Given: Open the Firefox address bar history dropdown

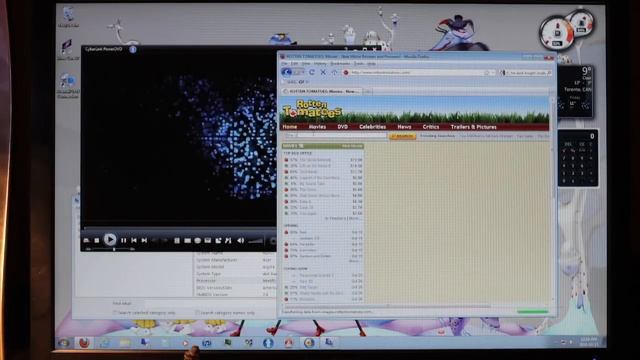Looking at the screenshot, I should pos(493,72).
